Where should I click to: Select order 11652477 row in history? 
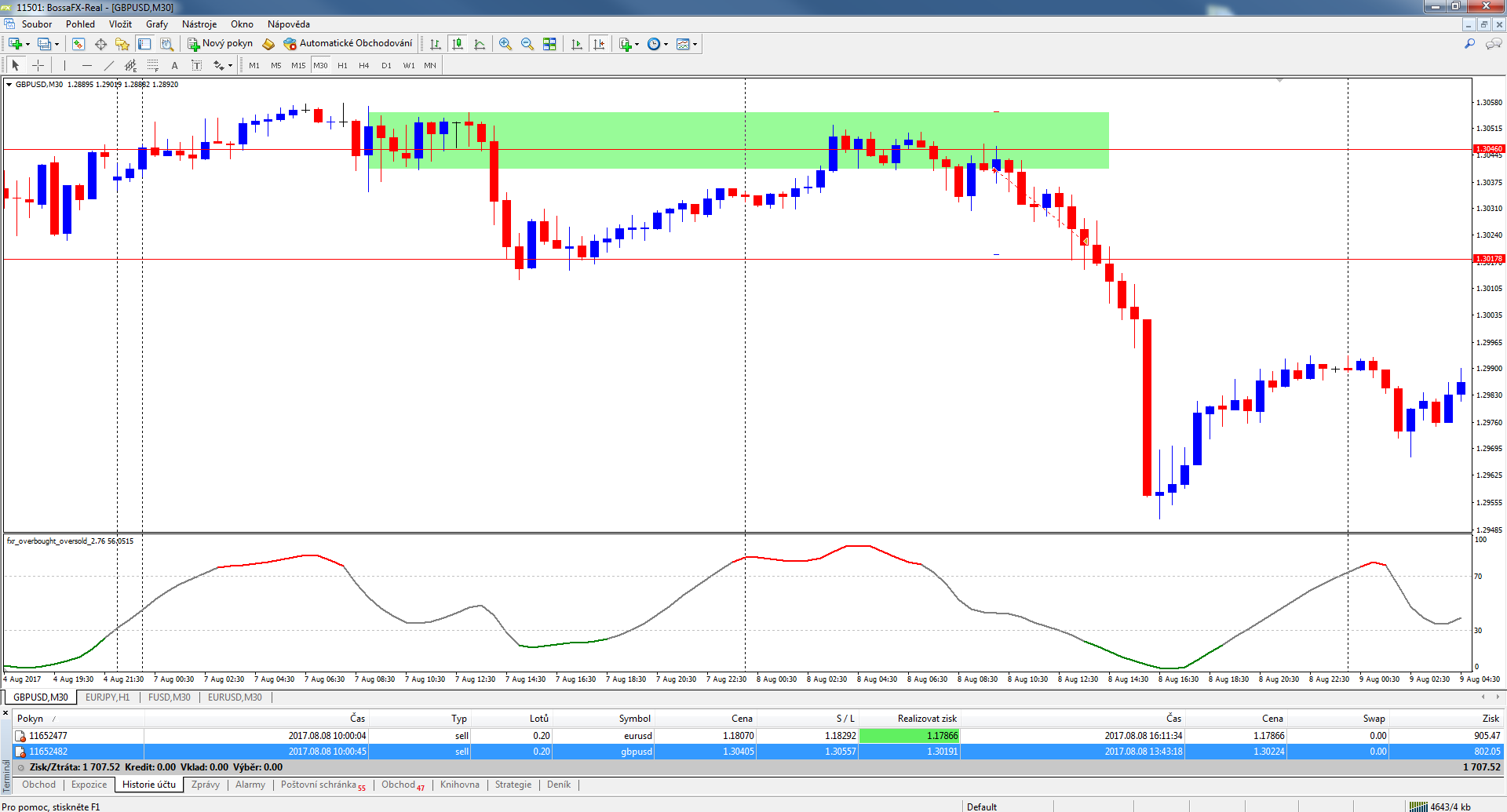point(48,735)
